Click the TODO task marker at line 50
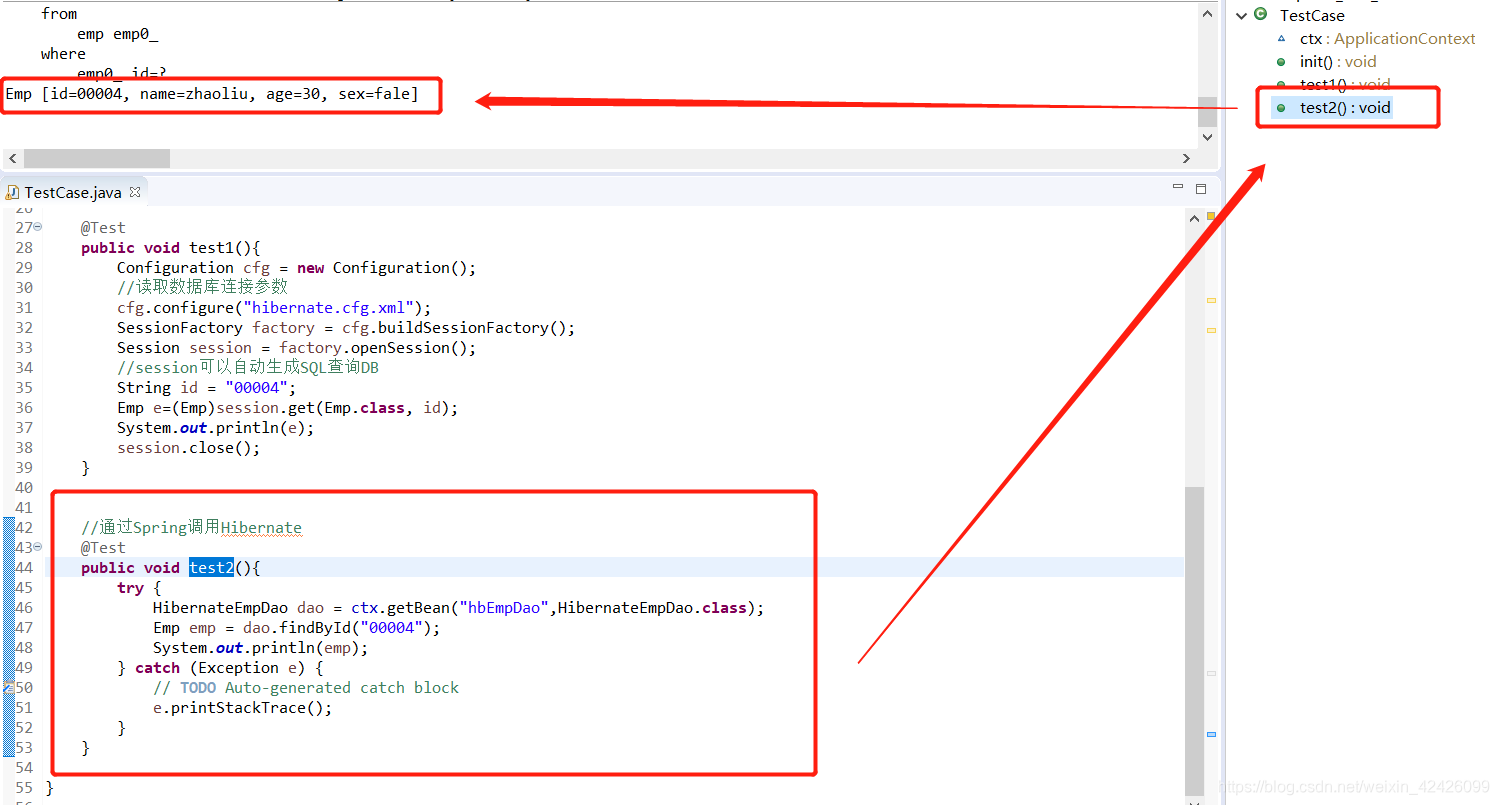The height and width of the screenshot is (805, 1499). [7, 688]
